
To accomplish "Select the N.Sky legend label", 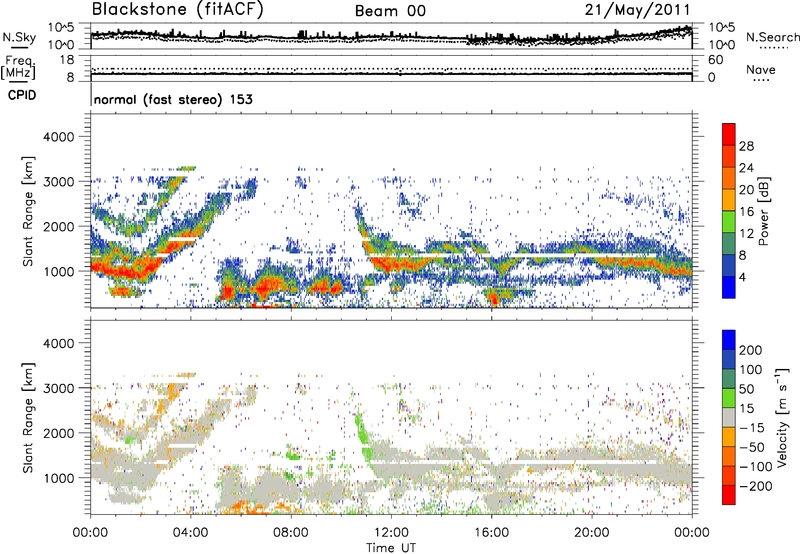I will [x=19, y=37].
